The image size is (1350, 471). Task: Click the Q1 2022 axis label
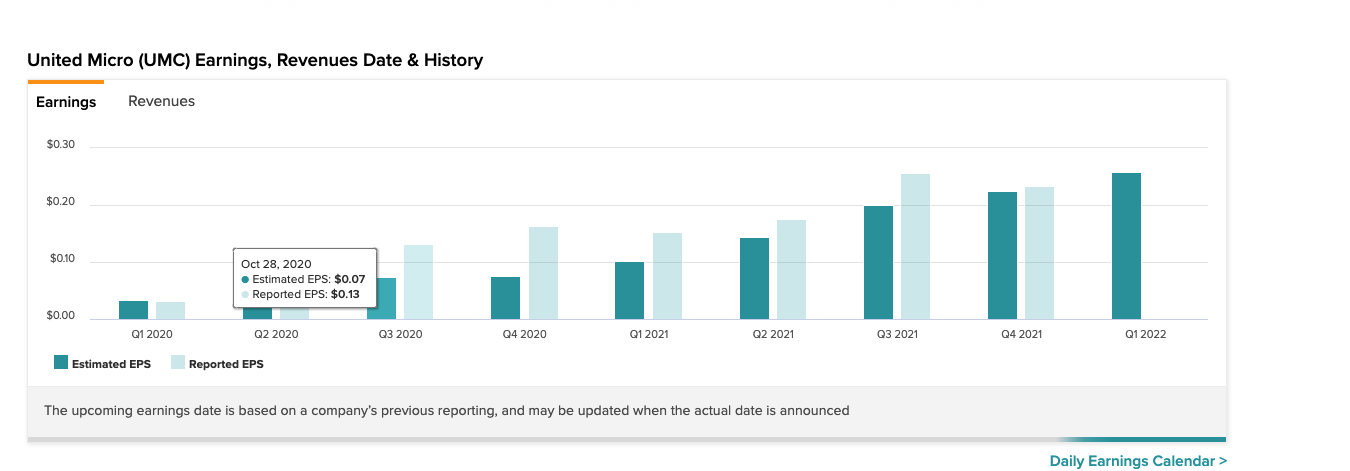(1145, 335)
